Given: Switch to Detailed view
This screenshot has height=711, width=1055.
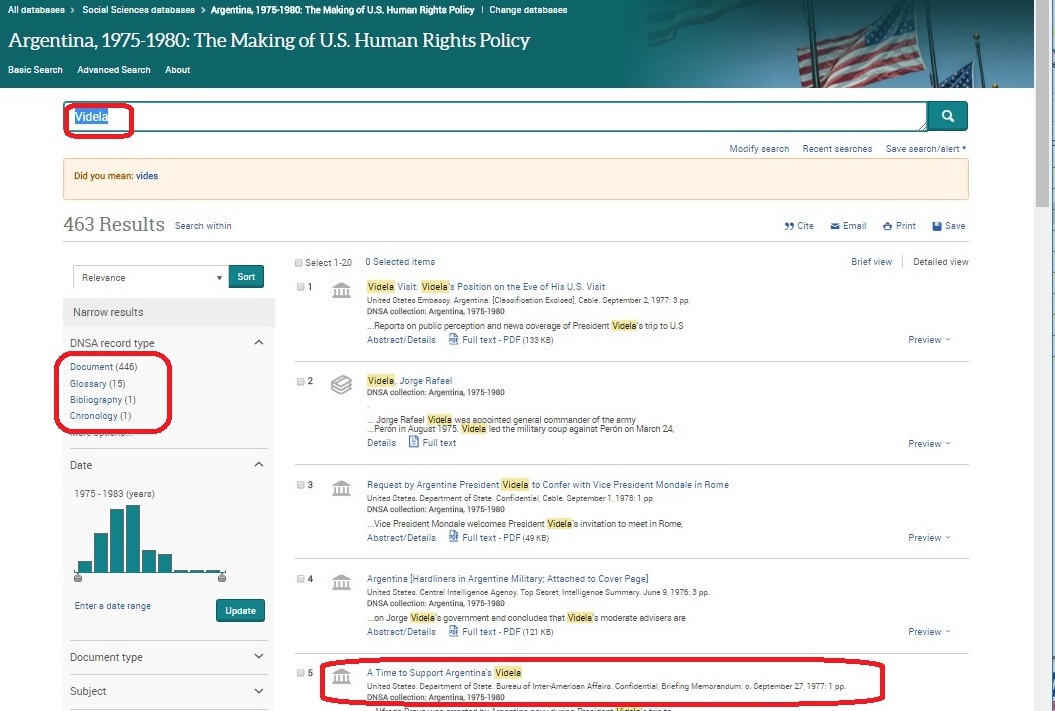Looking at the screenshot, I should (x=941, y=262).
